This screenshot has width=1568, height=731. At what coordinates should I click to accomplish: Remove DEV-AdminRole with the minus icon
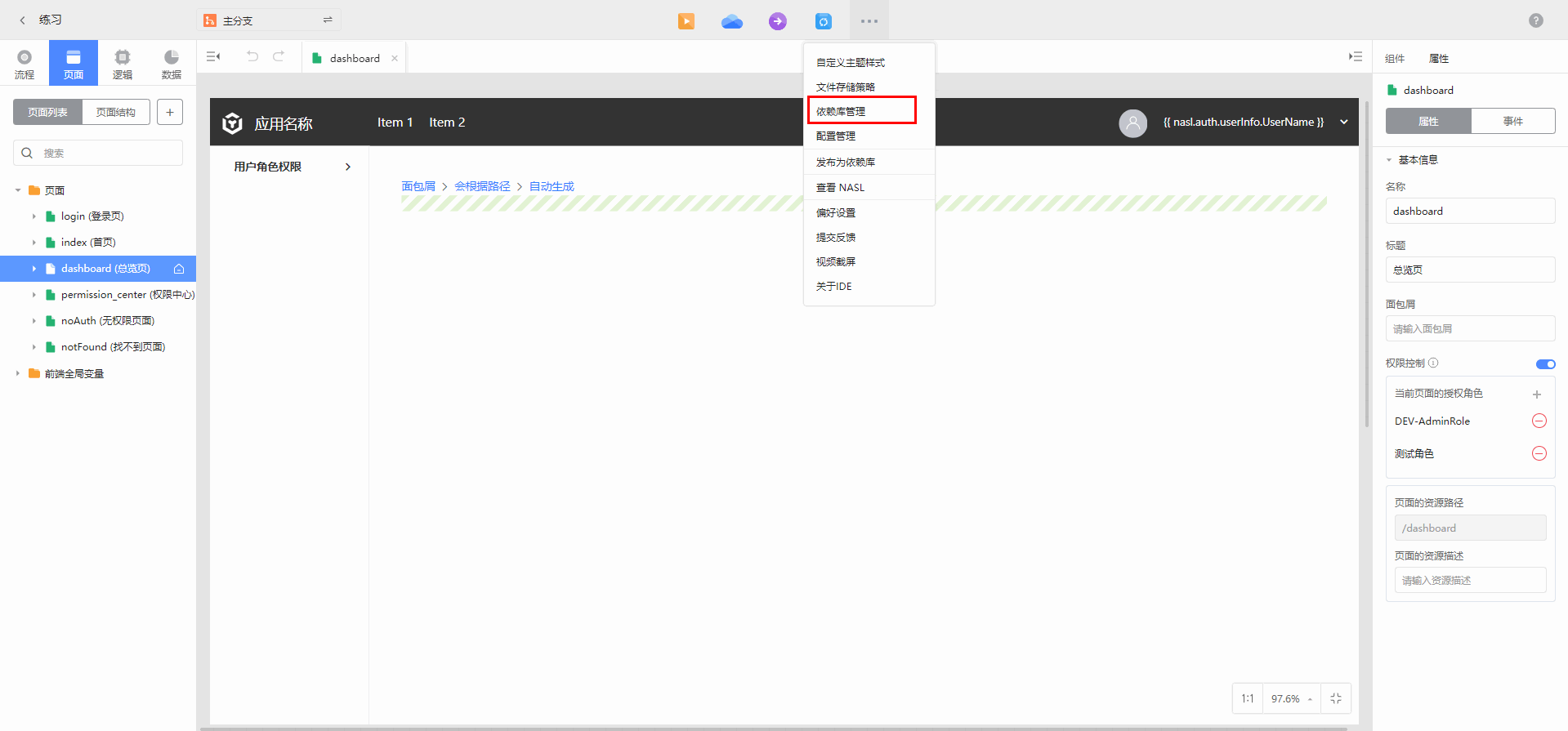[1539, 421]
